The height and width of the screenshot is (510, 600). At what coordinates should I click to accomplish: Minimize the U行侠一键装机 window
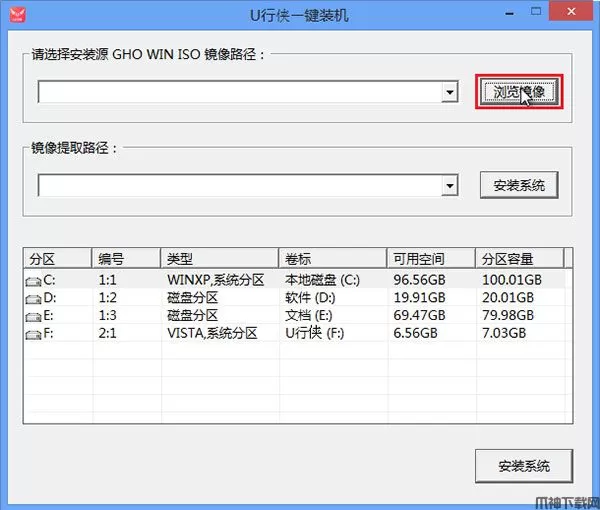click(x=509, y=13)
